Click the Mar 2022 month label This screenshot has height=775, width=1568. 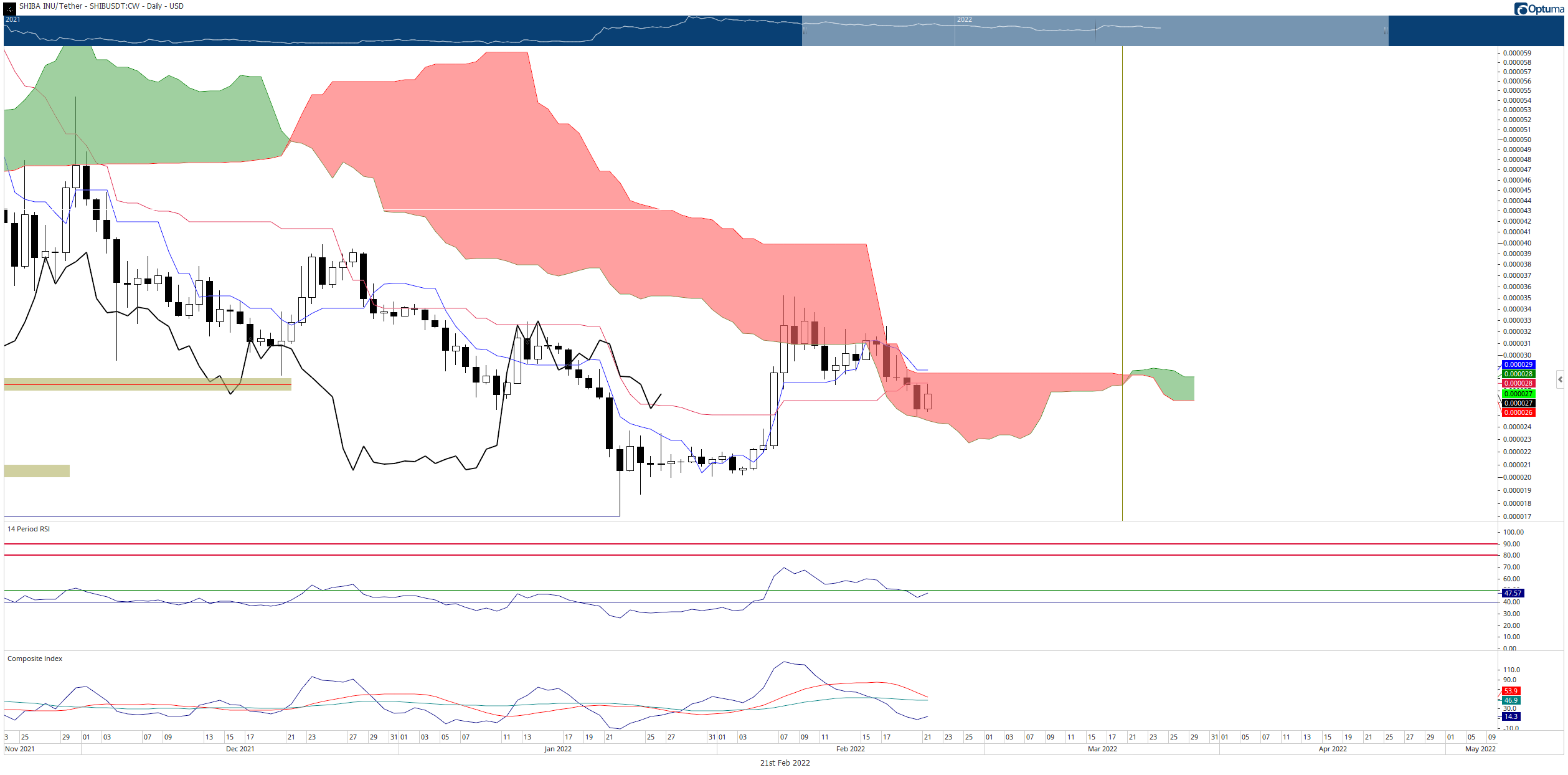pyautogui.click(x=1102, y=749)
